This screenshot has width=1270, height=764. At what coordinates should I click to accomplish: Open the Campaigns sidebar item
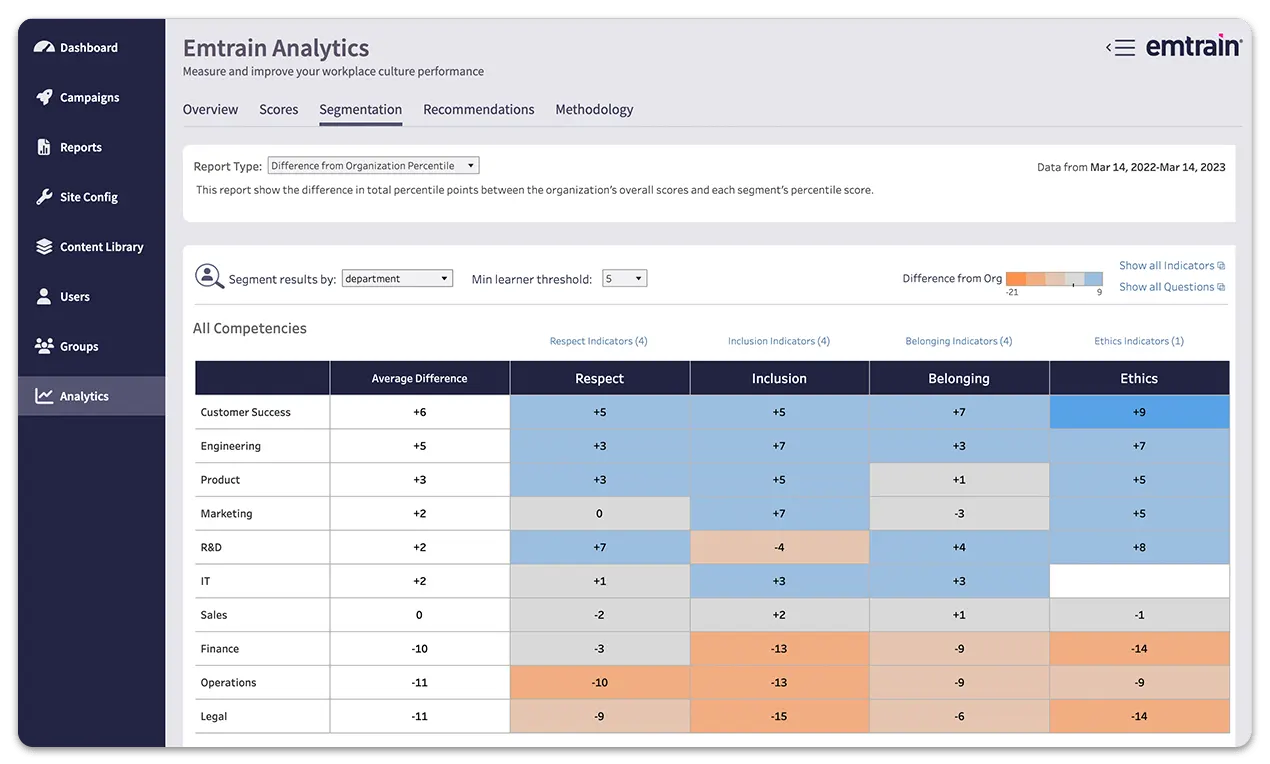click(91, 97)
